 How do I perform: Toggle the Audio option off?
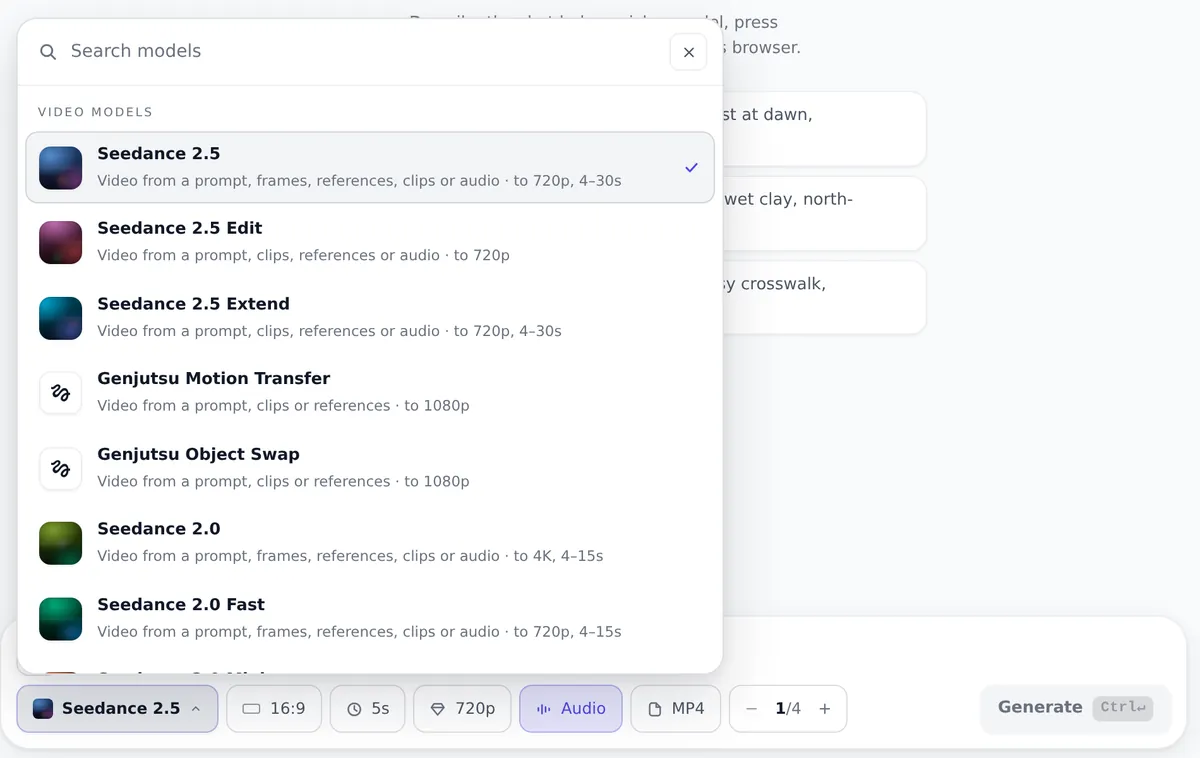pos(571,708)
